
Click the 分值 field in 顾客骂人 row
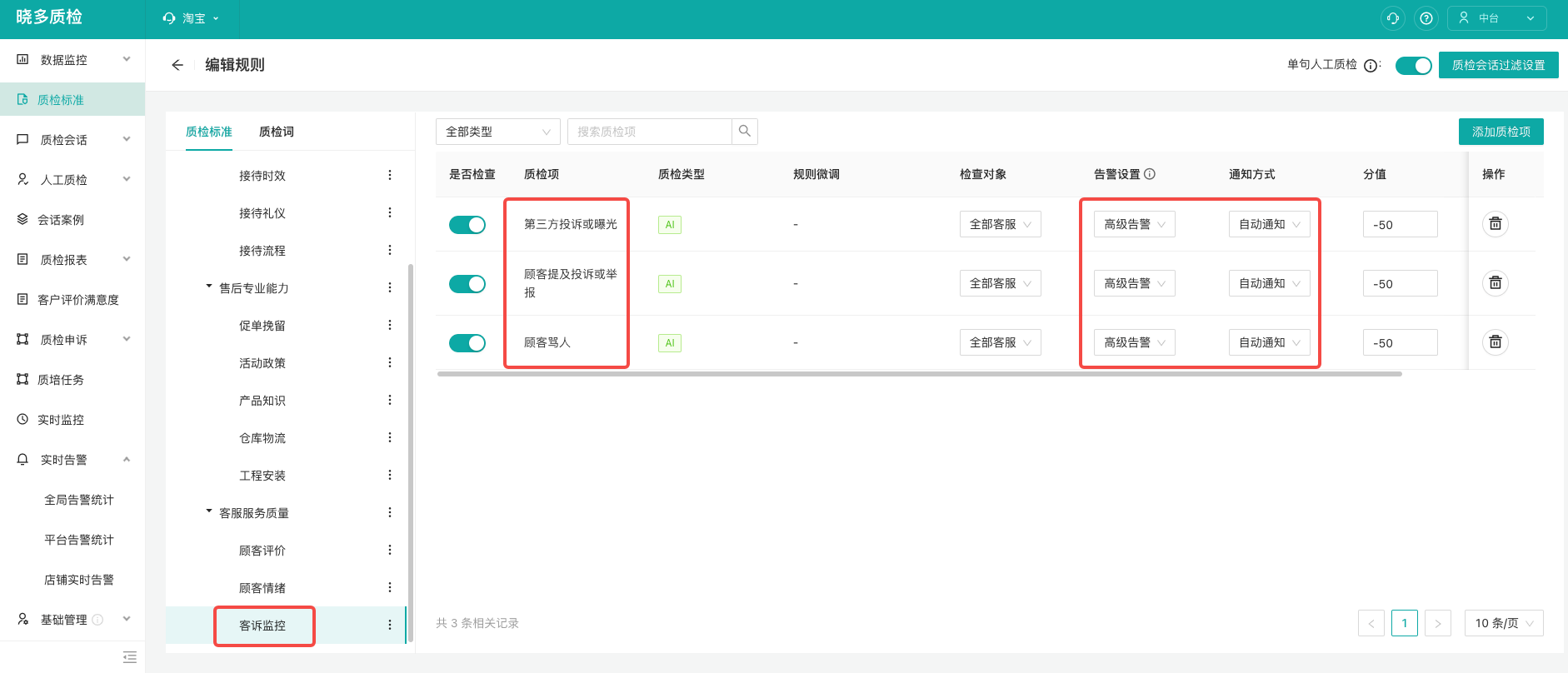tap(1400, 342)
